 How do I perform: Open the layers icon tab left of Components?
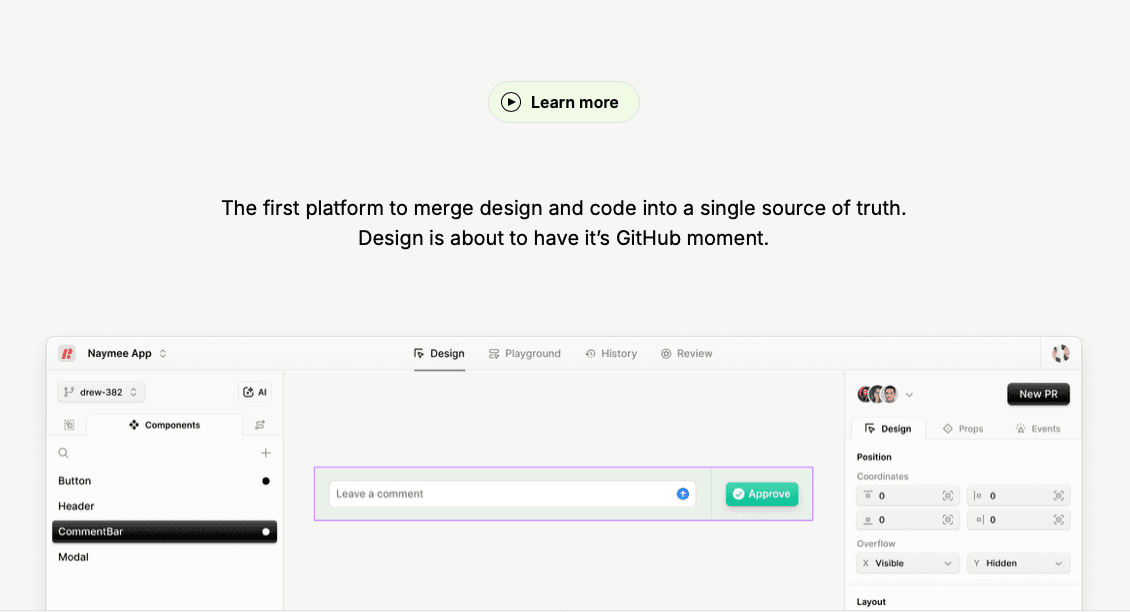point(69,425)
